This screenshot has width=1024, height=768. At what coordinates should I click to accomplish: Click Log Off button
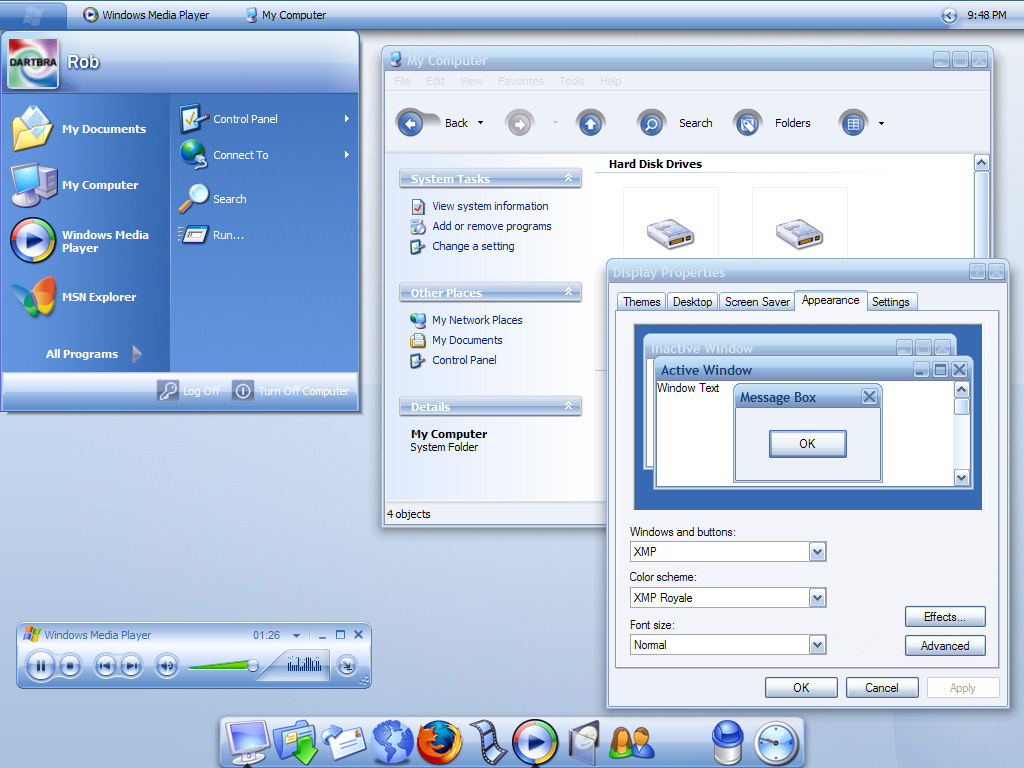[x=189, y=391]
